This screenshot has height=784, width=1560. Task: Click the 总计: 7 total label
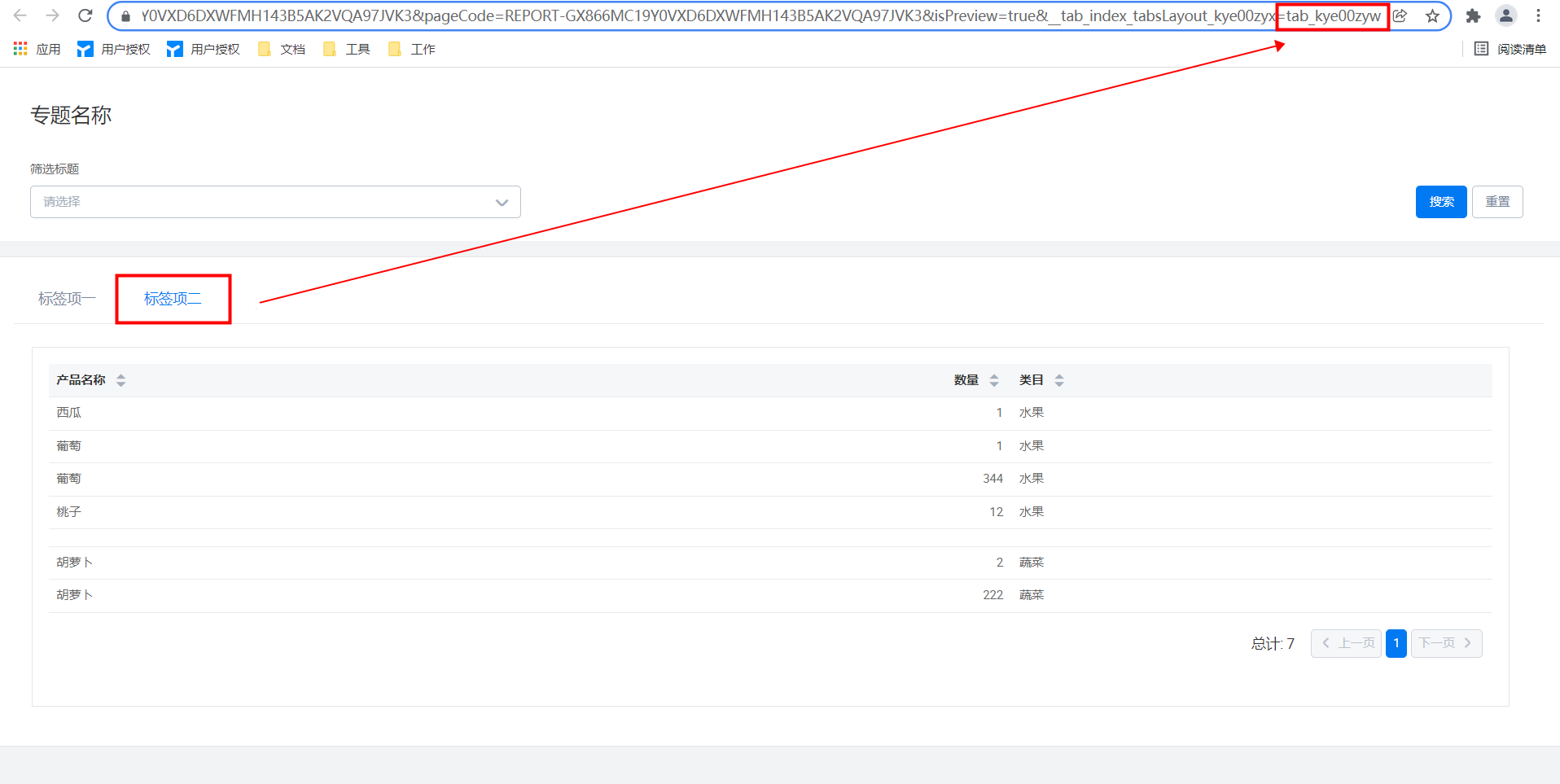click(1273, 644)
